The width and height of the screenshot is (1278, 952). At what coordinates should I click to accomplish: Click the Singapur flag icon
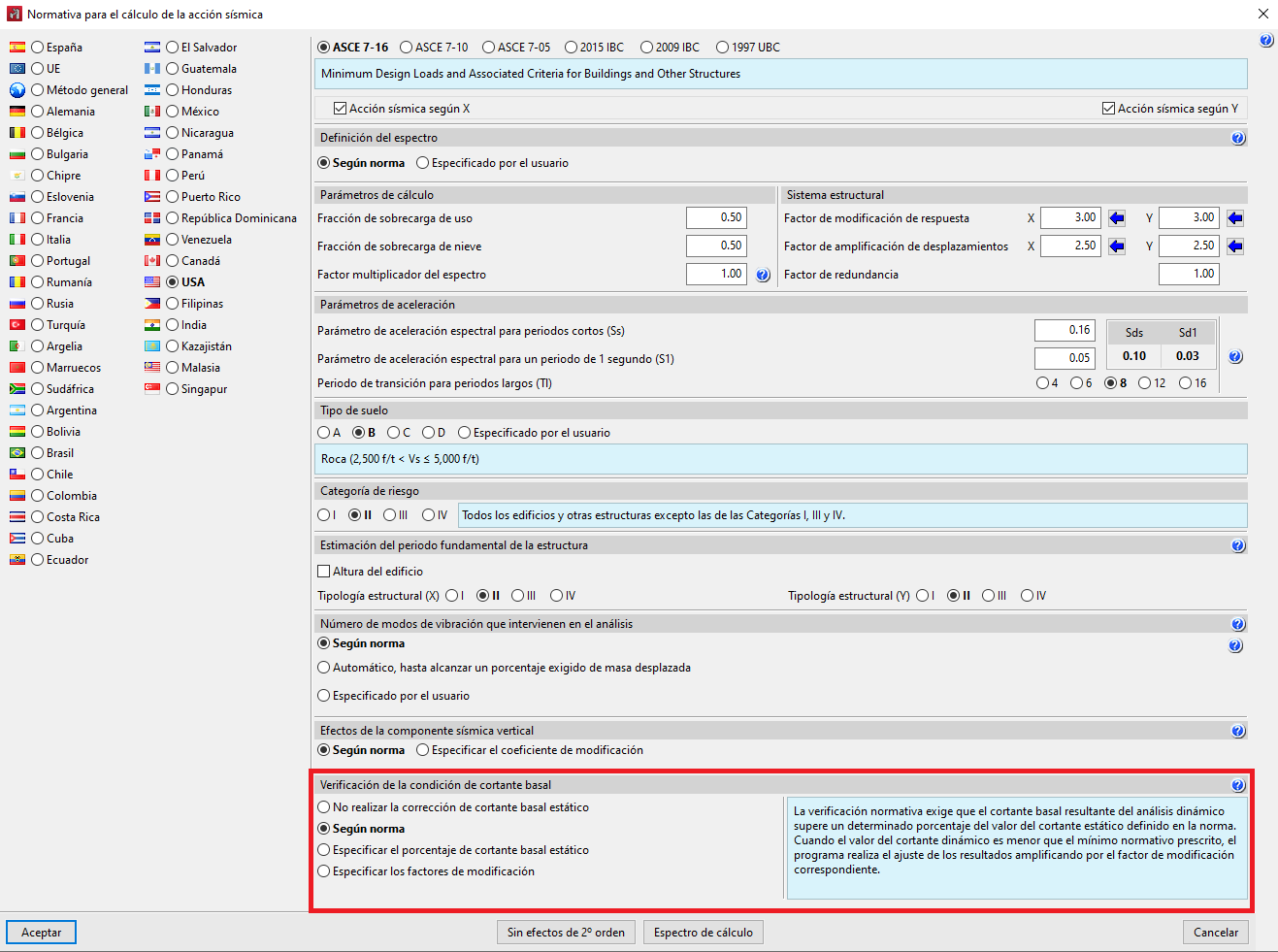tap(152, 389)
